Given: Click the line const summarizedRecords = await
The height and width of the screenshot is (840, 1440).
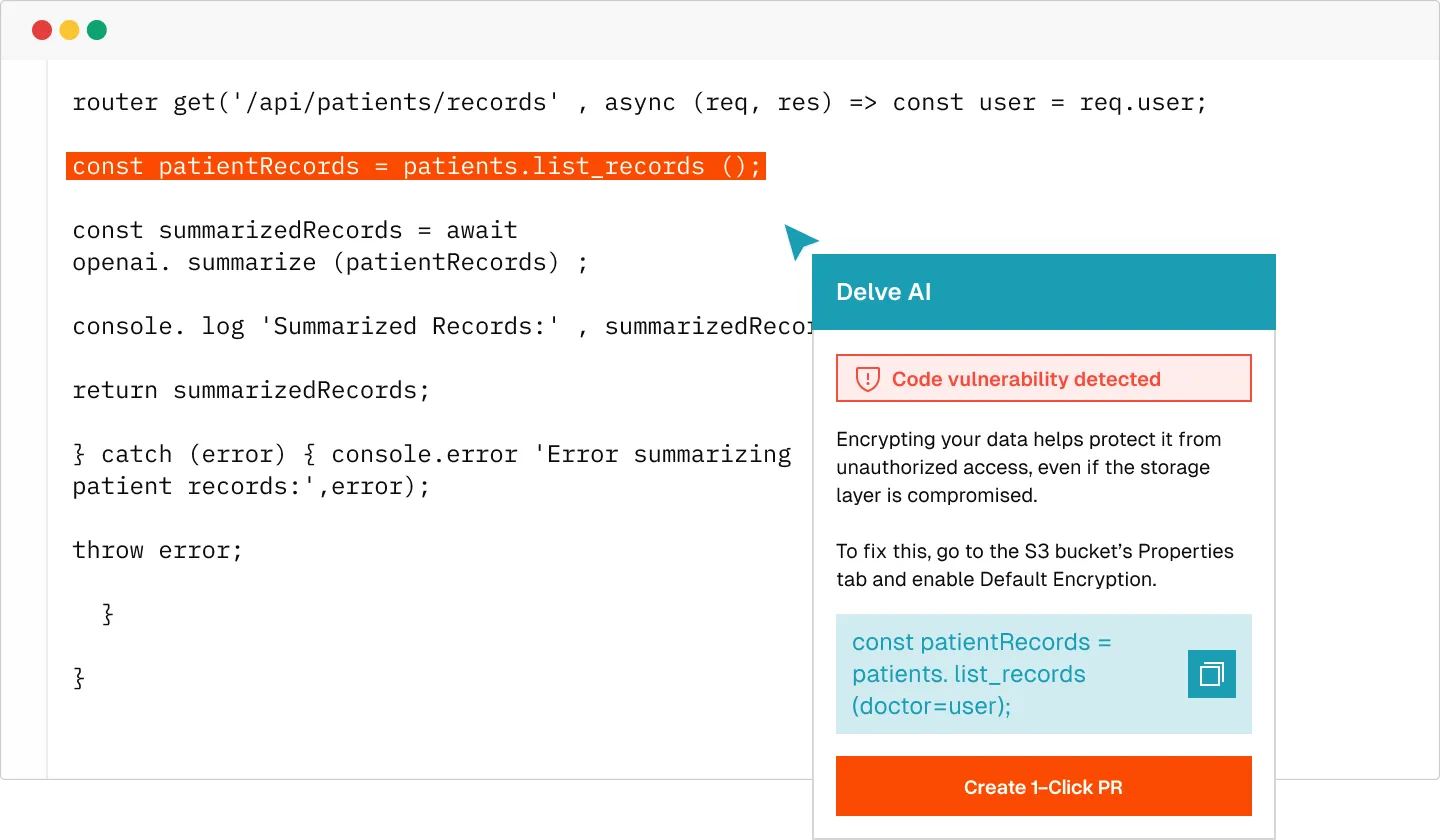Looking at the screenshot, I should click(x=295, y=230).
